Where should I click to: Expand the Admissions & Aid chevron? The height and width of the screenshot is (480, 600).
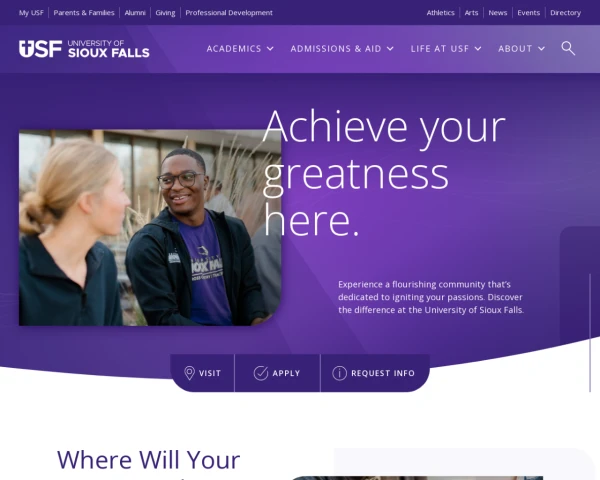pos(390,49)
